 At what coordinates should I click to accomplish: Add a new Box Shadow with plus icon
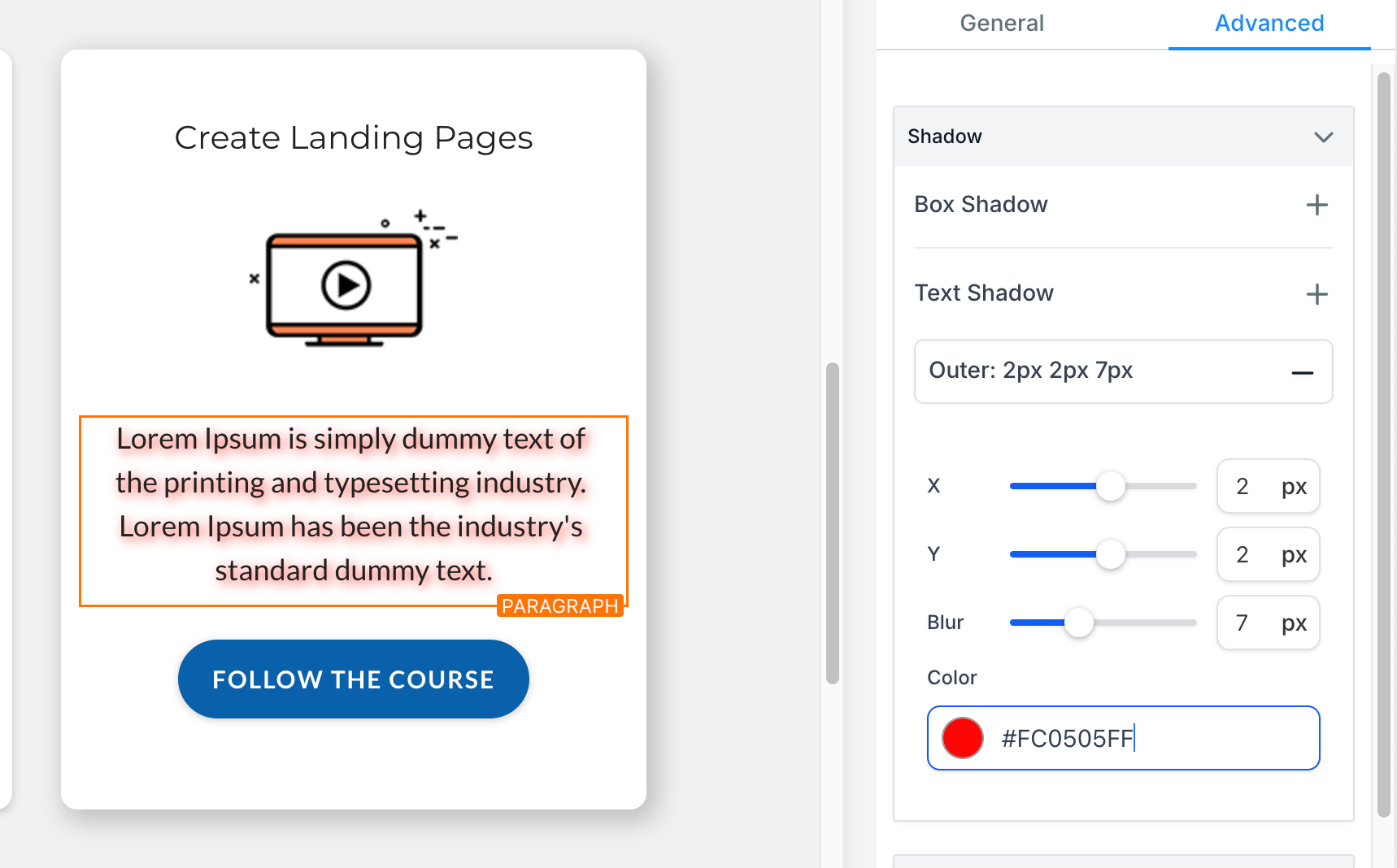point(1316,205)
